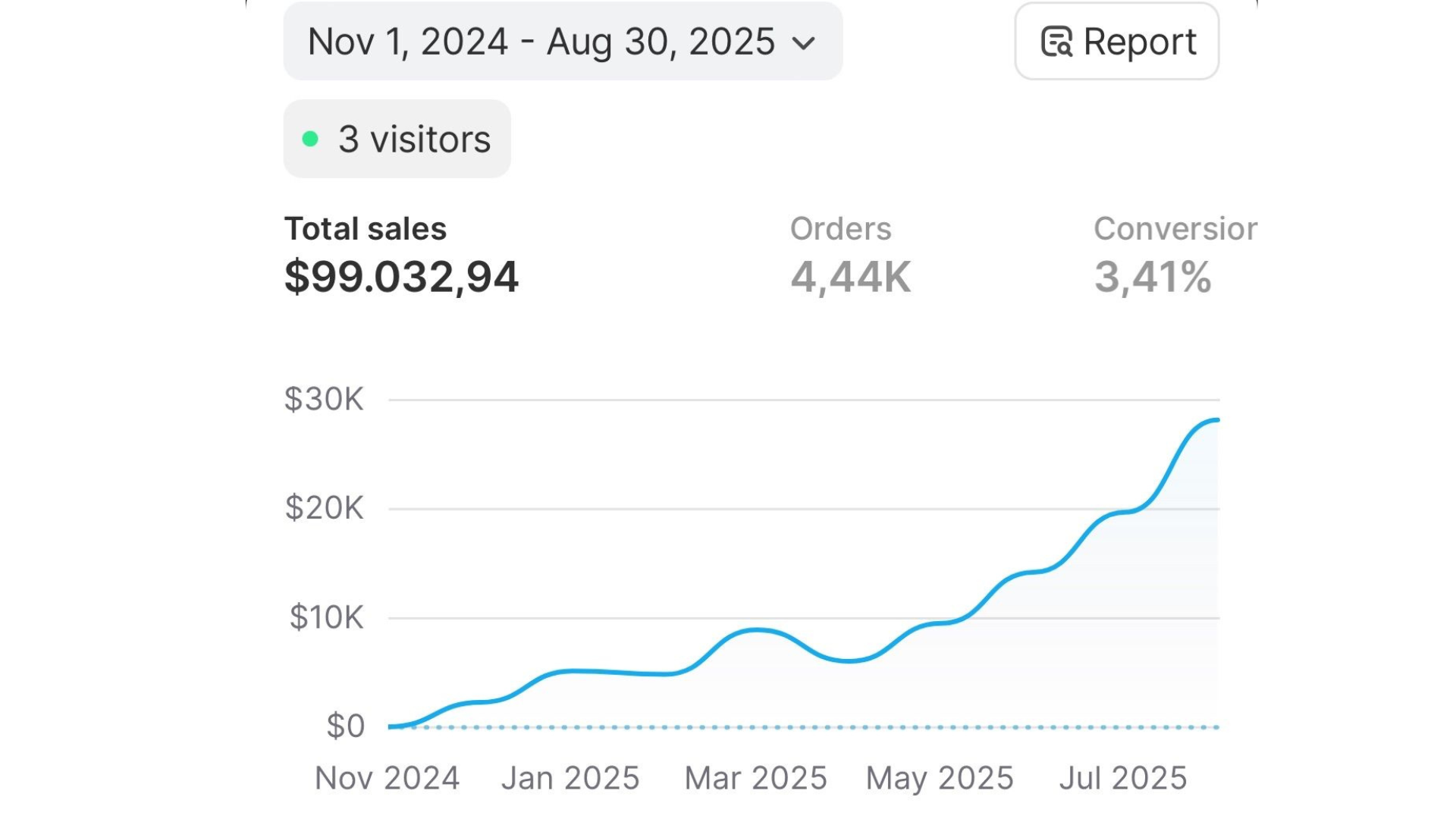
Task: Select the Total sales metric
Action: pos(365,229)
